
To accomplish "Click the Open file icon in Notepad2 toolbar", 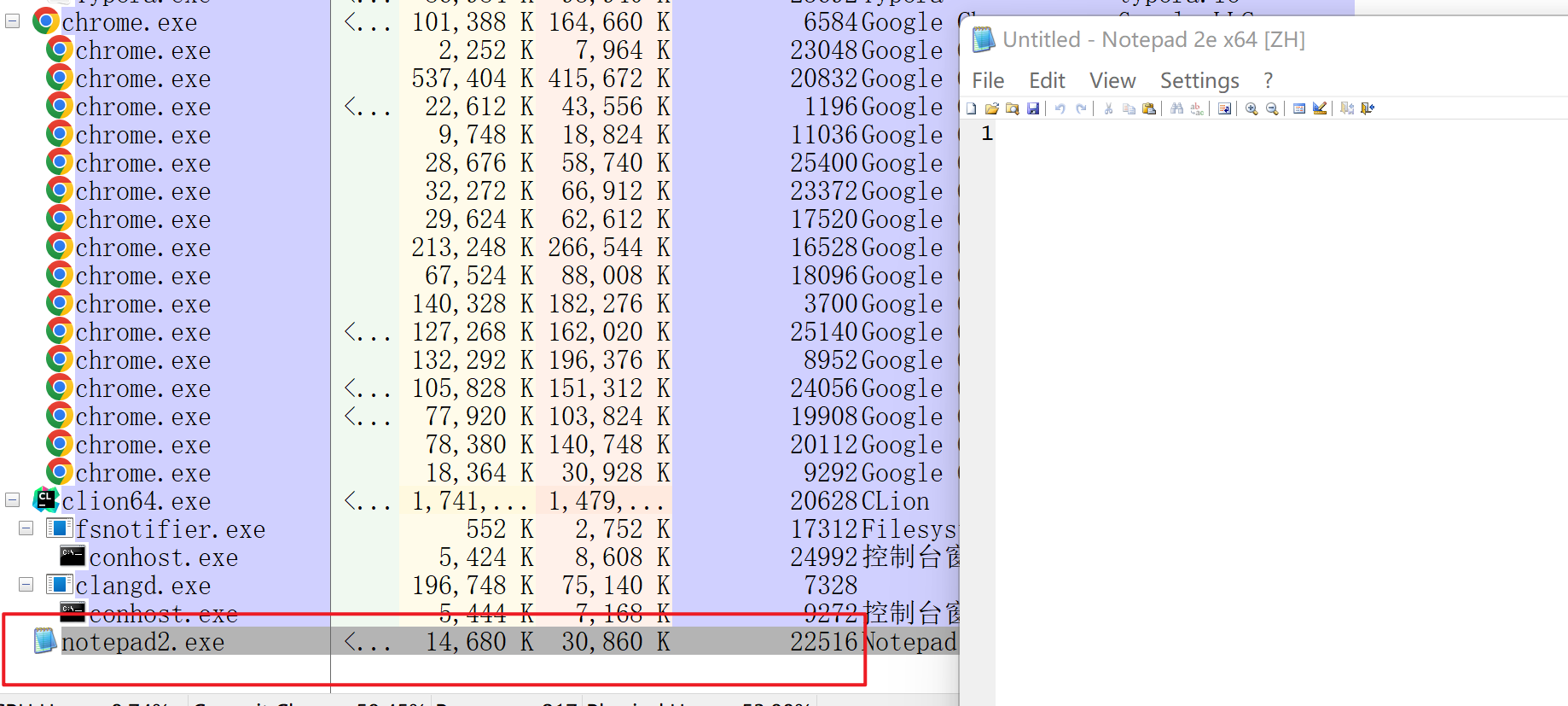I will 991,108.
